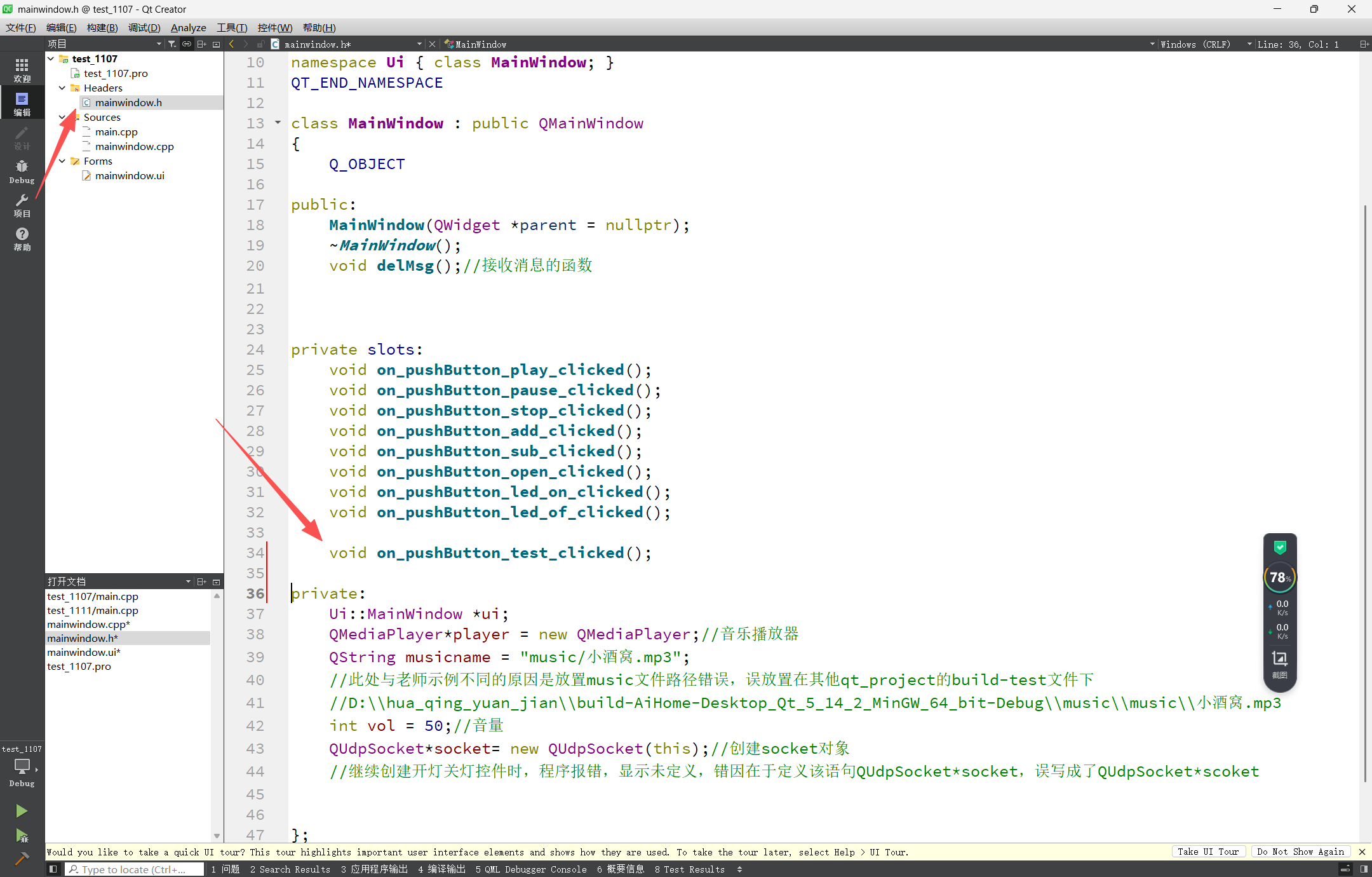Open the Welcome mode icon

(22, 69)
